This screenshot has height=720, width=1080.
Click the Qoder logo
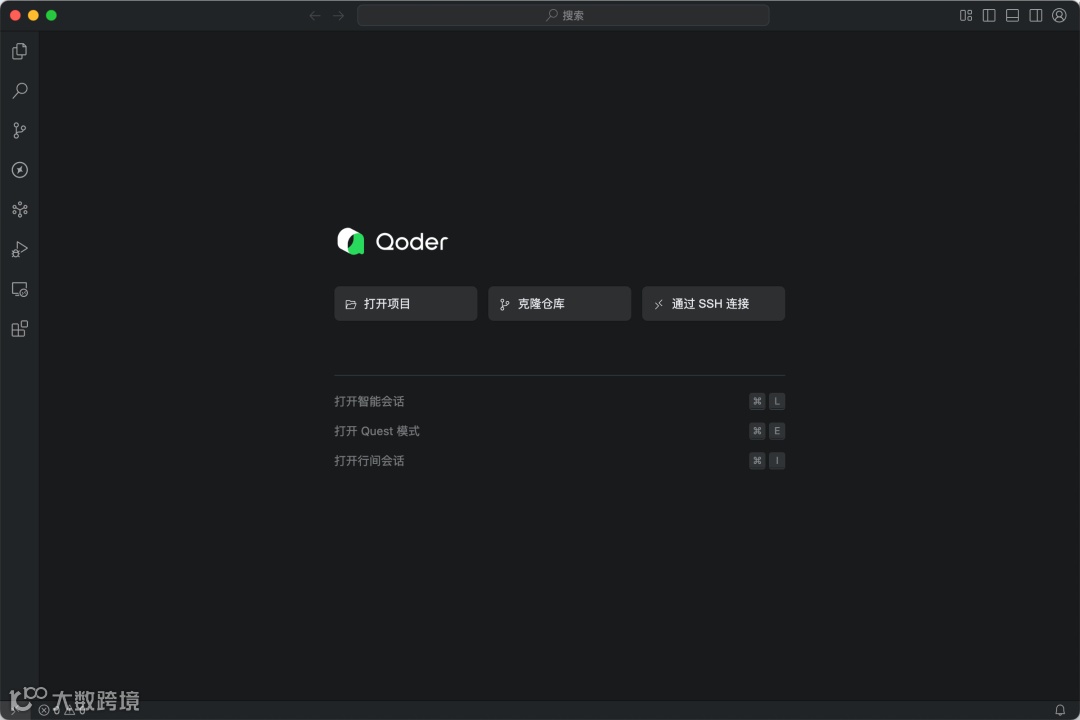coord(393,241)
